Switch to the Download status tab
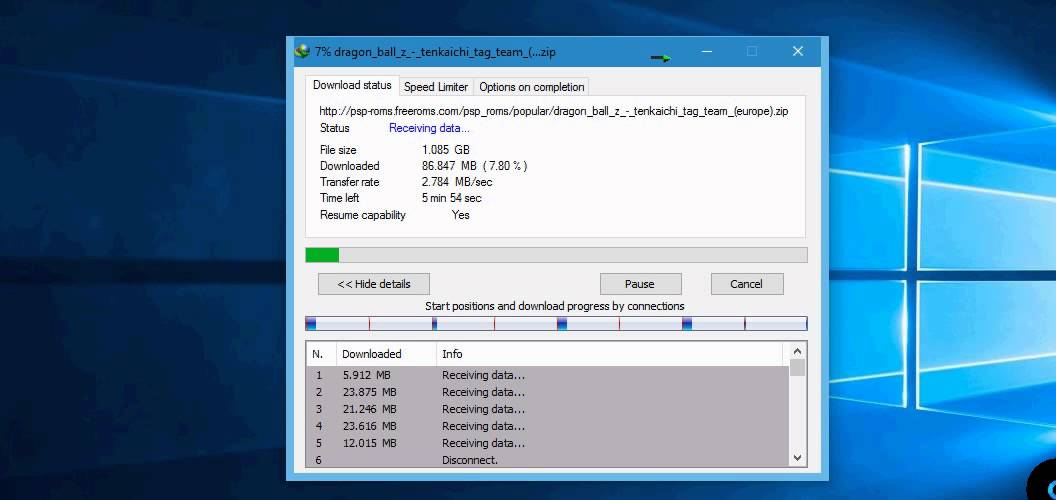This screenshot has height=500, width=1056. [x=352, y=86]
